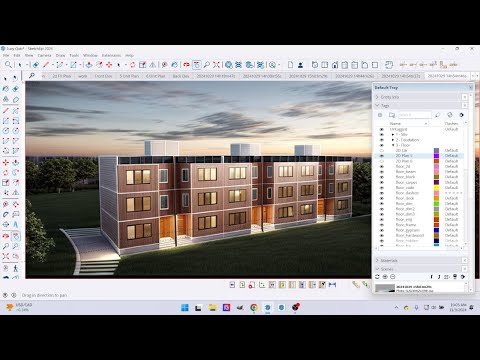Open Google Chrome from the taskbar
Screen dimensions: 480x360
[x=254, y=307]
